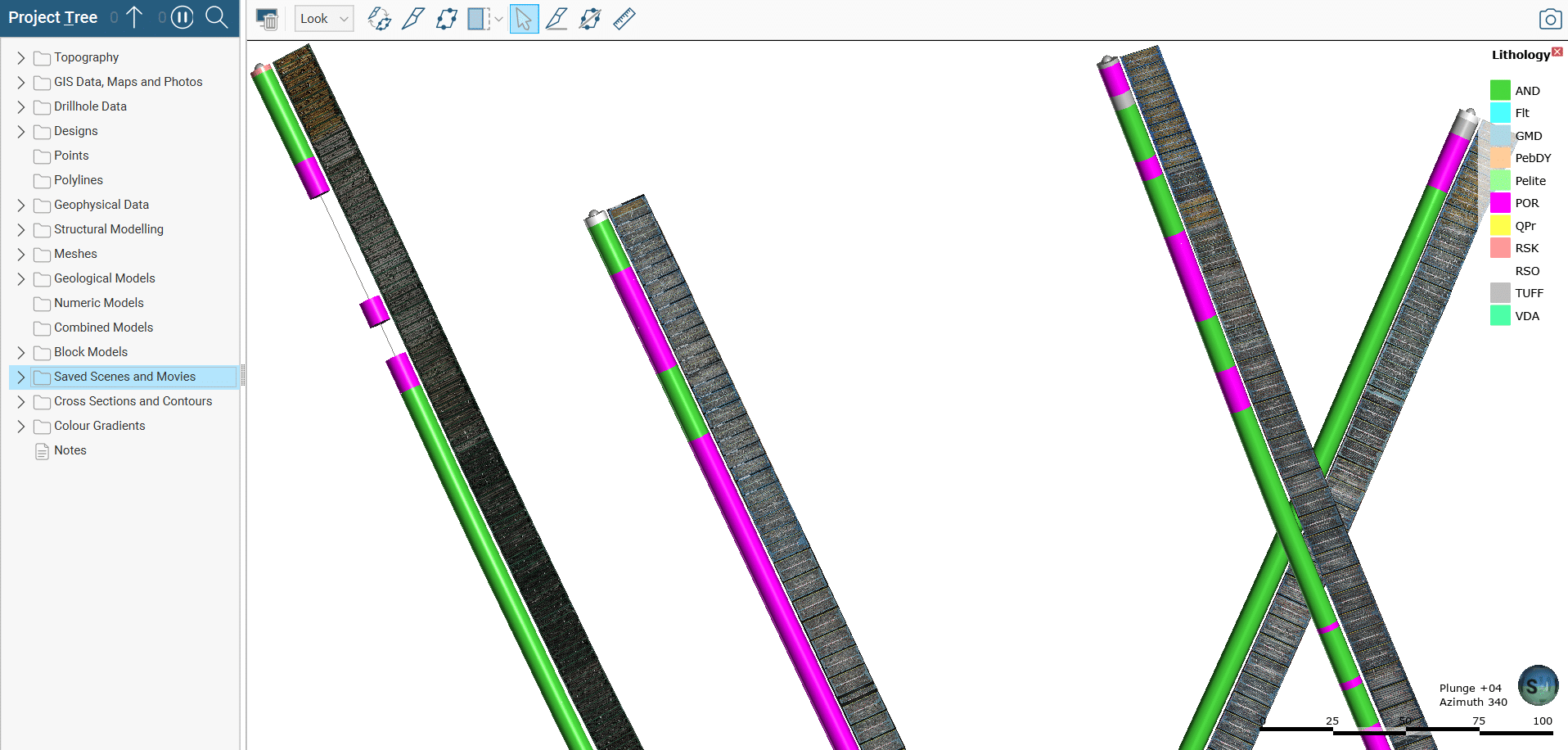Click the panel divider grip handle
Screen dimensions: 1568x750
(243, 376)
